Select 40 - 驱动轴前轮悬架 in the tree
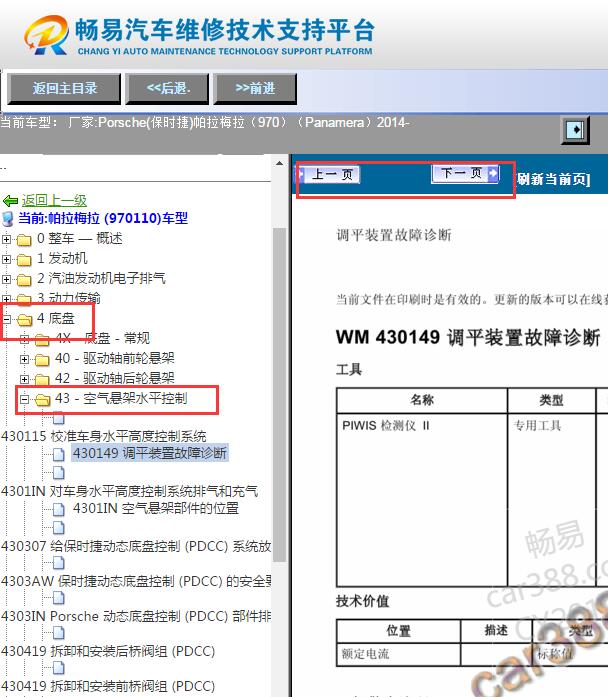Viewport: 608px width, 697px height. tap(115, 358)
